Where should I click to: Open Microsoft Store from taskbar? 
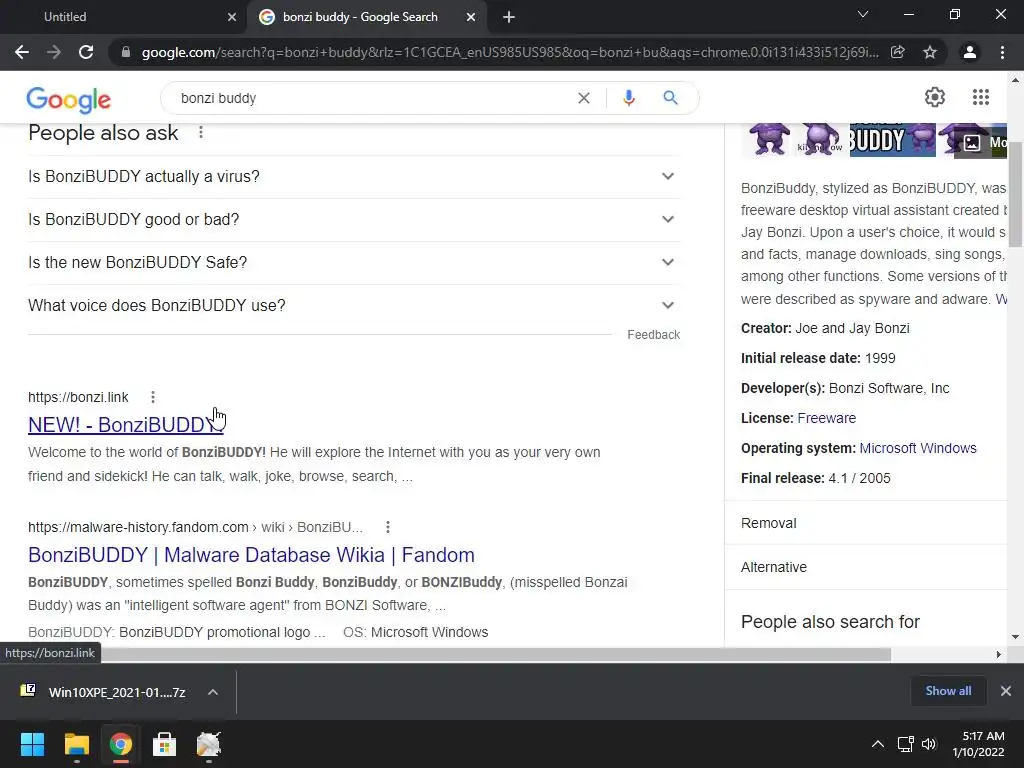point(164,744)
